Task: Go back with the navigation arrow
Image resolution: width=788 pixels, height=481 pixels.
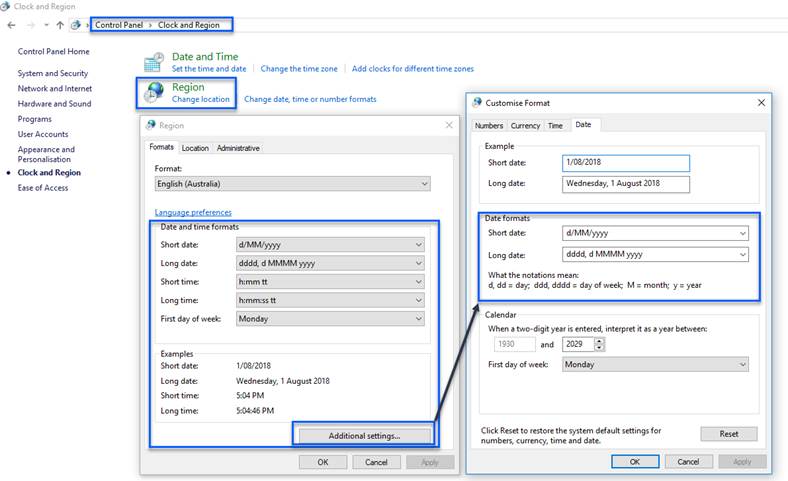Action: (x=12, y=25)
